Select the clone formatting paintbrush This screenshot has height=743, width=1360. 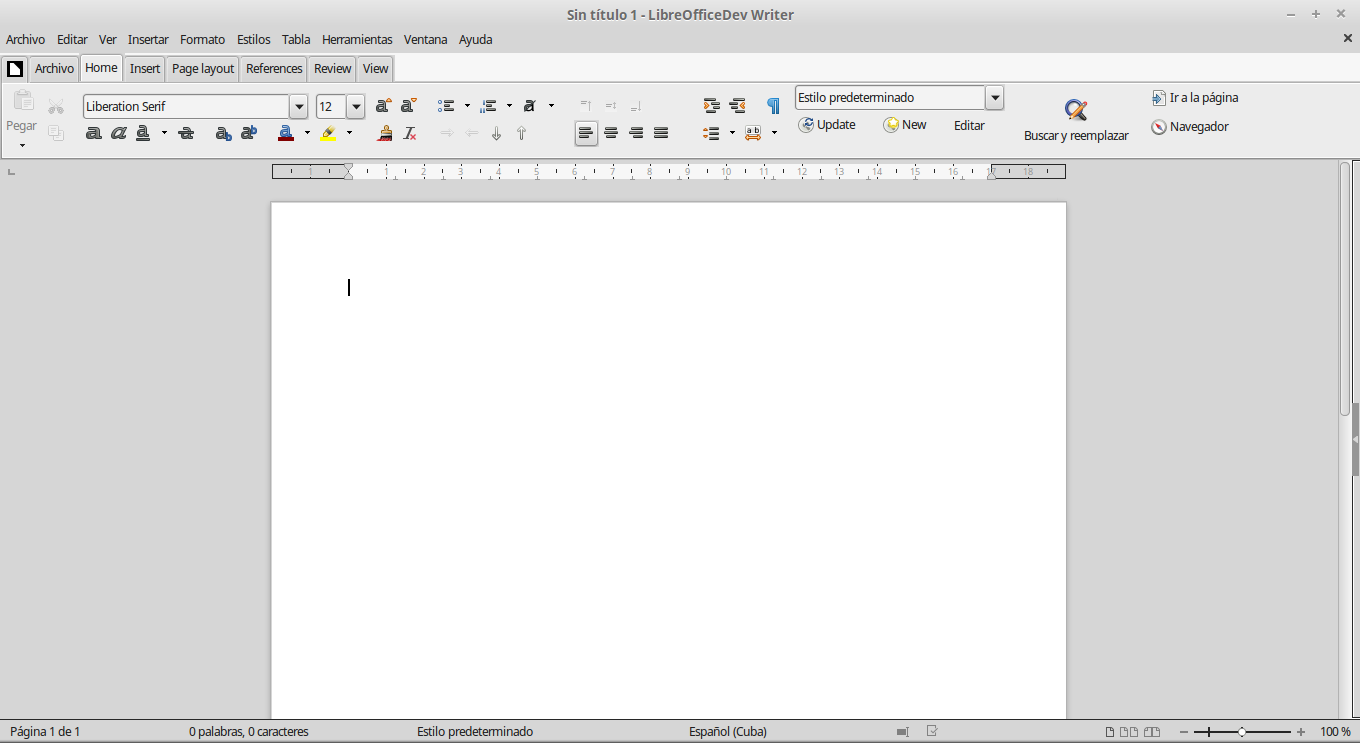pyautogui.click(x=385, y=132)
